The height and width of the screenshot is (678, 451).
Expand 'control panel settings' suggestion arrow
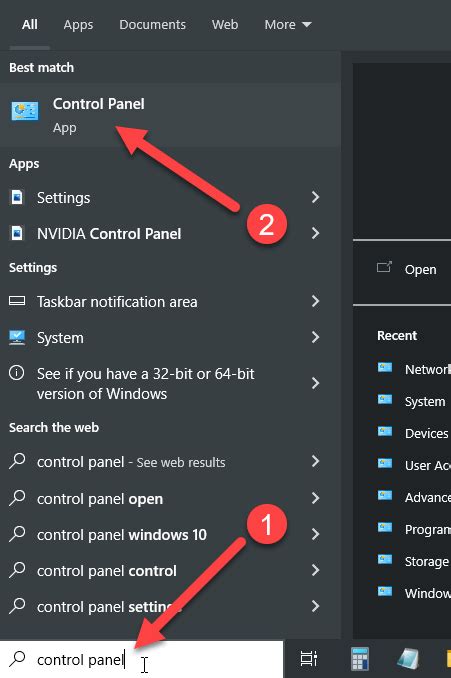click(316, 606)
